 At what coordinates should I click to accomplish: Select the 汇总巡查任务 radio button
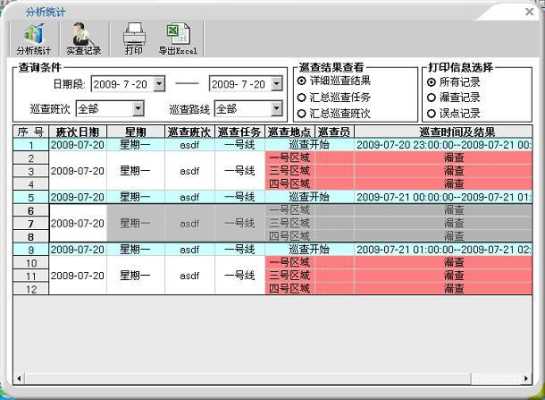(302, 97)
